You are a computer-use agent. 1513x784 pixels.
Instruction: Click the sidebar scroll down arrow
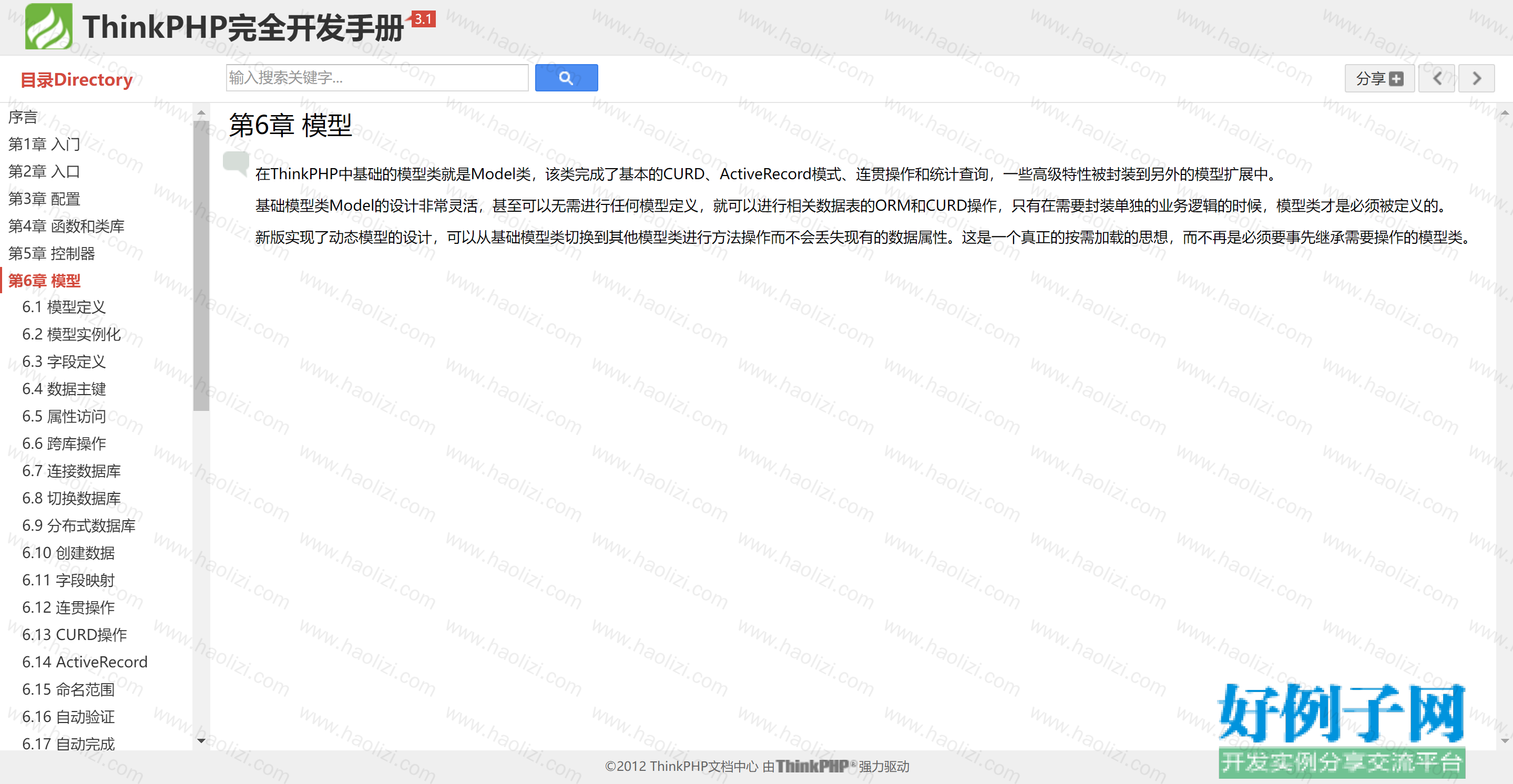coord(201,740)
